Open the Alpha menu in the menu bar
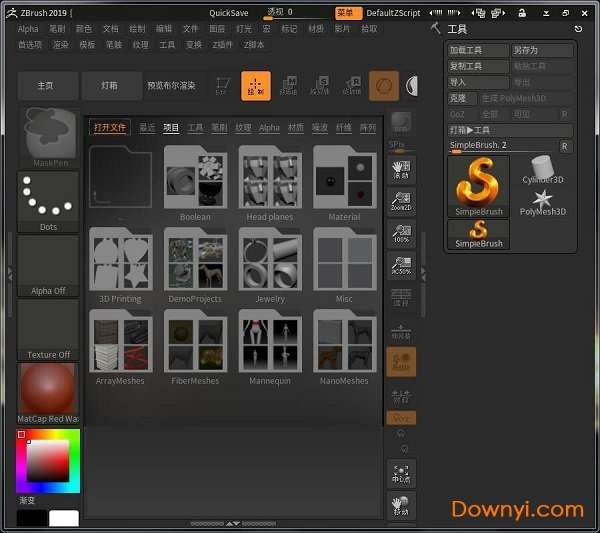The width and height of the screenshot is (600, 533). pyautogui.click(x=28, y=29)
